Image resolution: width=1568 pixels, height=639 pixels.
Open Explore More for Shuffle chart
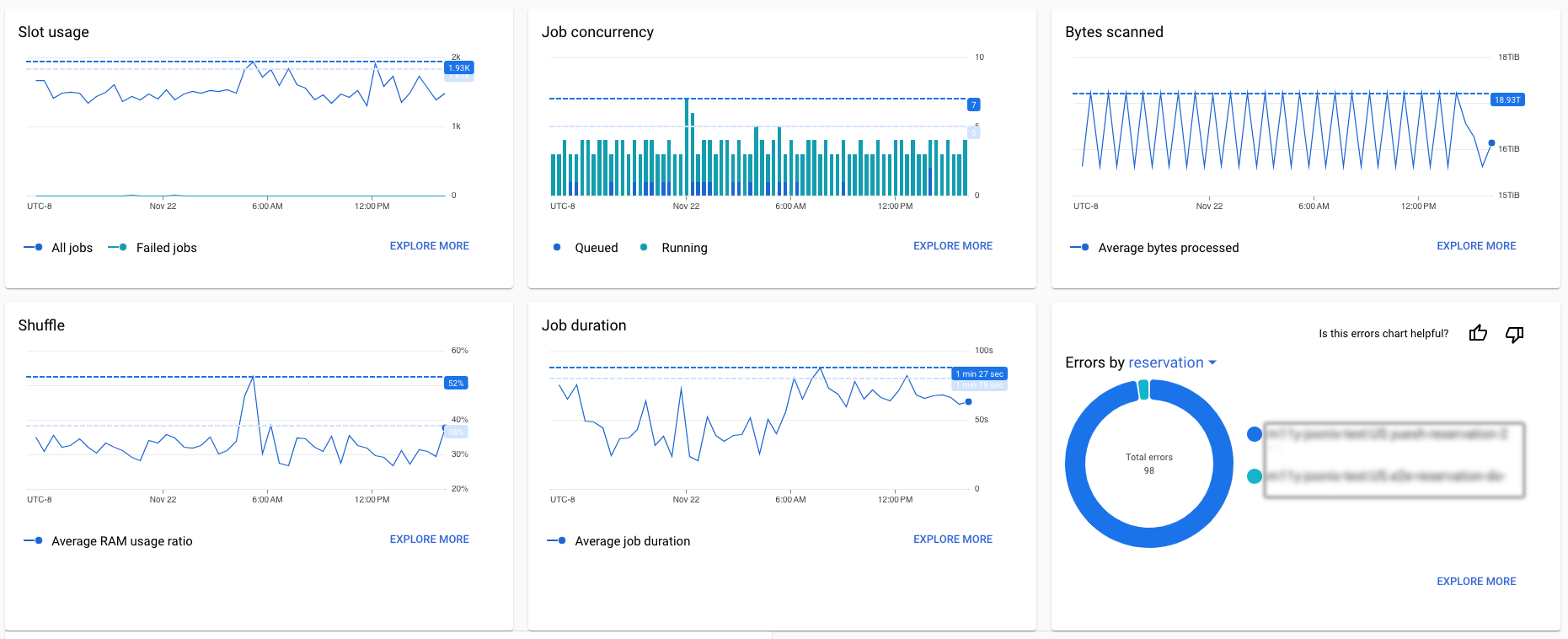(429, 540)
